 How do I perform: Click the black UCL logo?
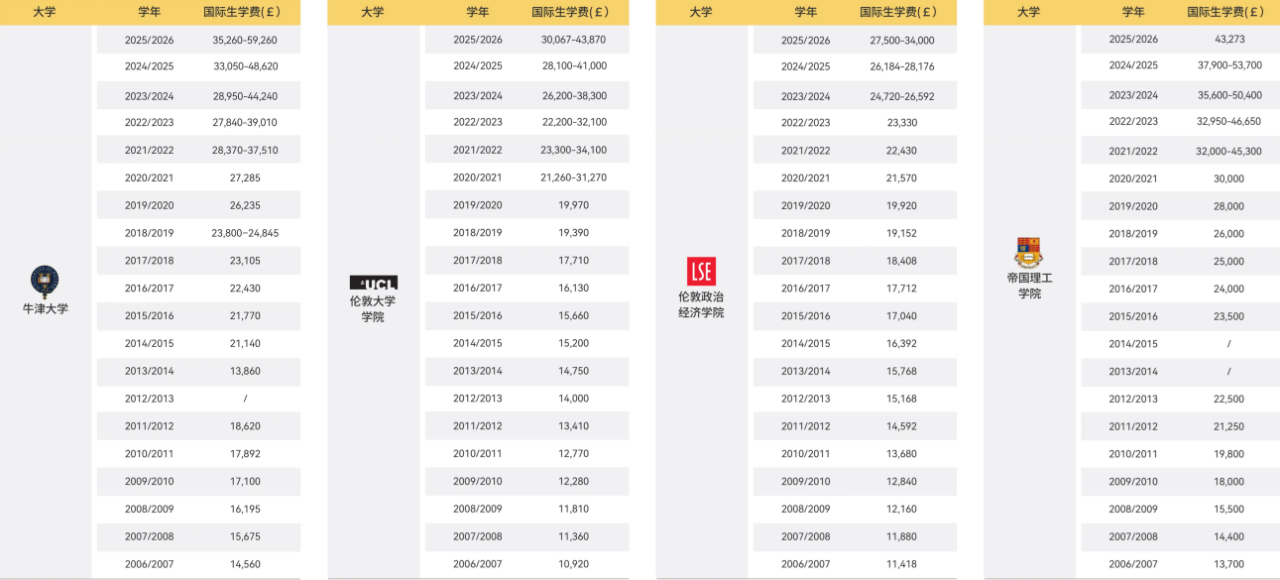click(373, 283)
